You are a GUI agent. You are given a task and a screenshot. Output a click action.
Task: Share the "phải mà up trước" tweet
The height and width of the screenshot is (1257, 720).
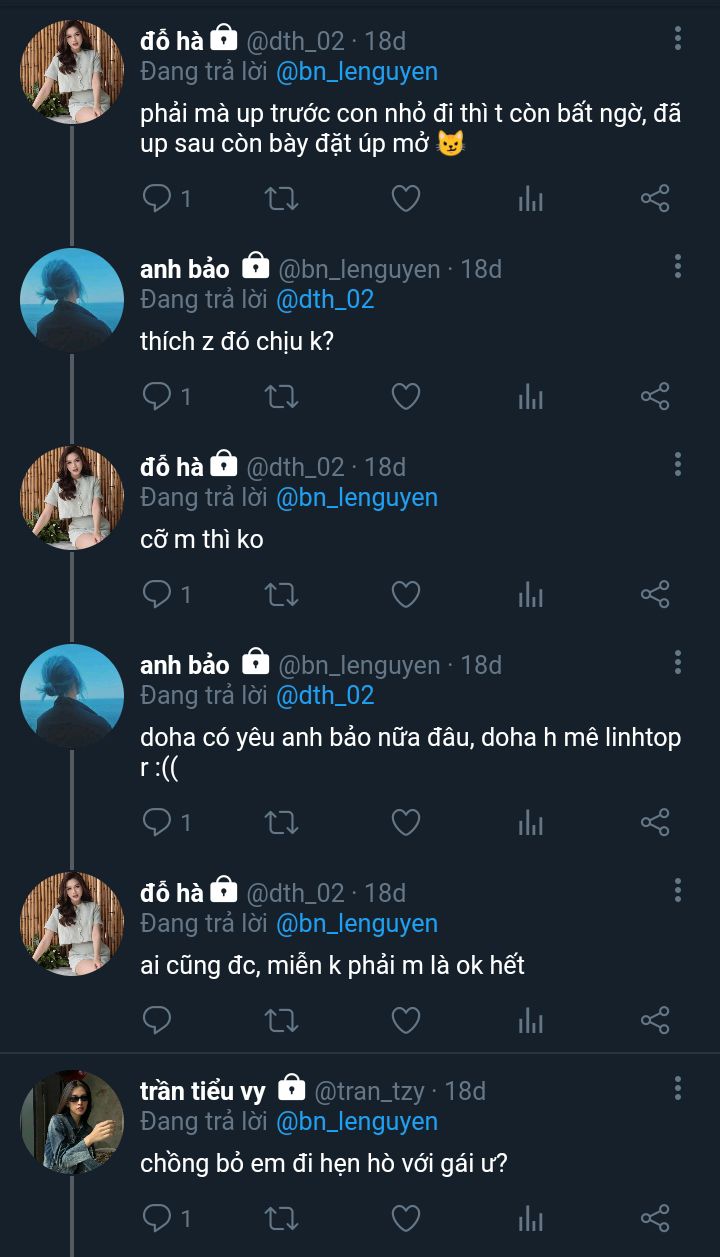[654, 199]
